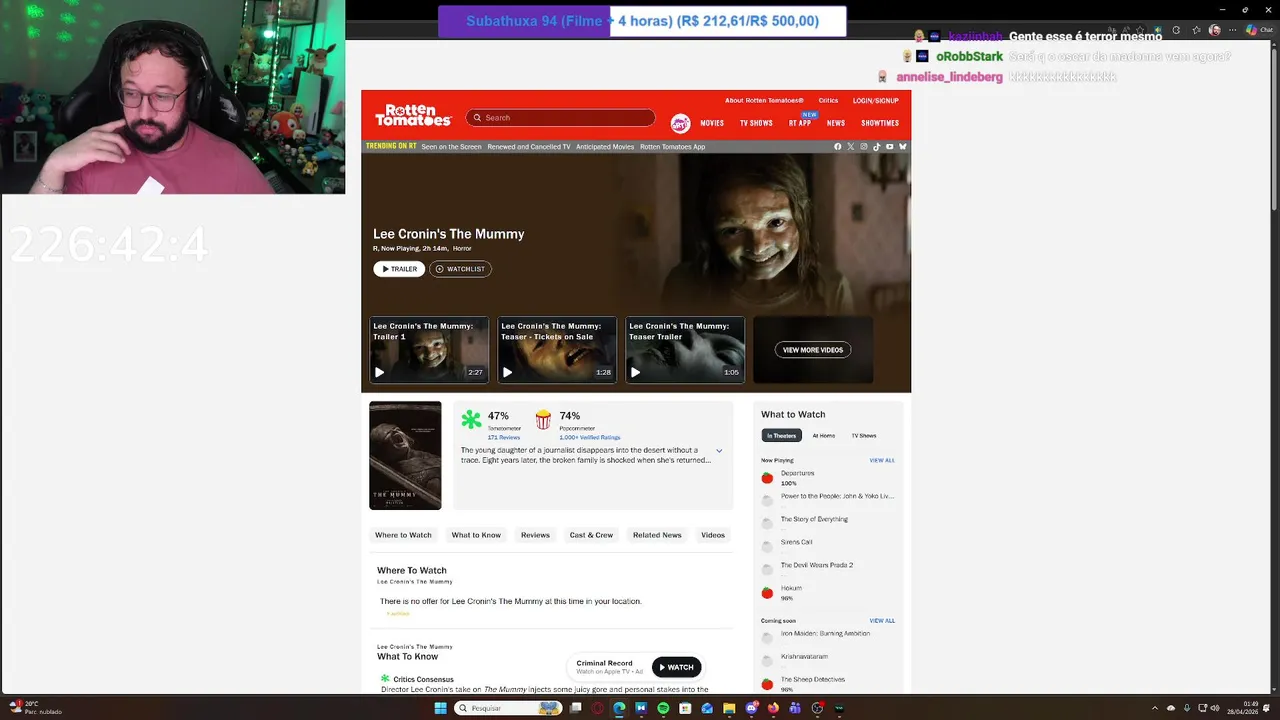Open Renewed and Cancelled TV trending link
The image size is (1280, 720).
click(x=529, y=147)
